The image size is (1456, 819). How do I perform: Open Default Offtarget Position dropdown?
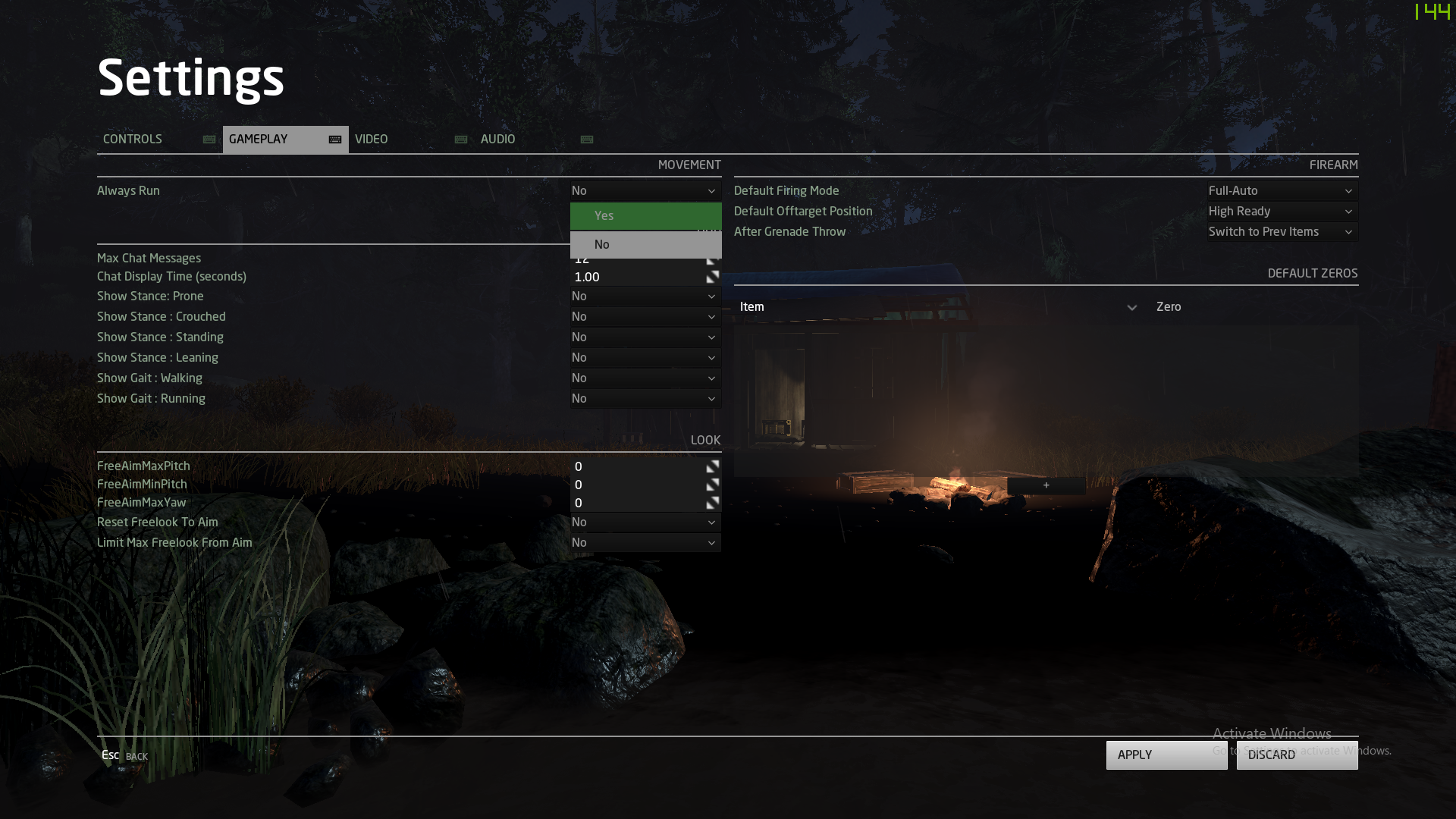1282,212
